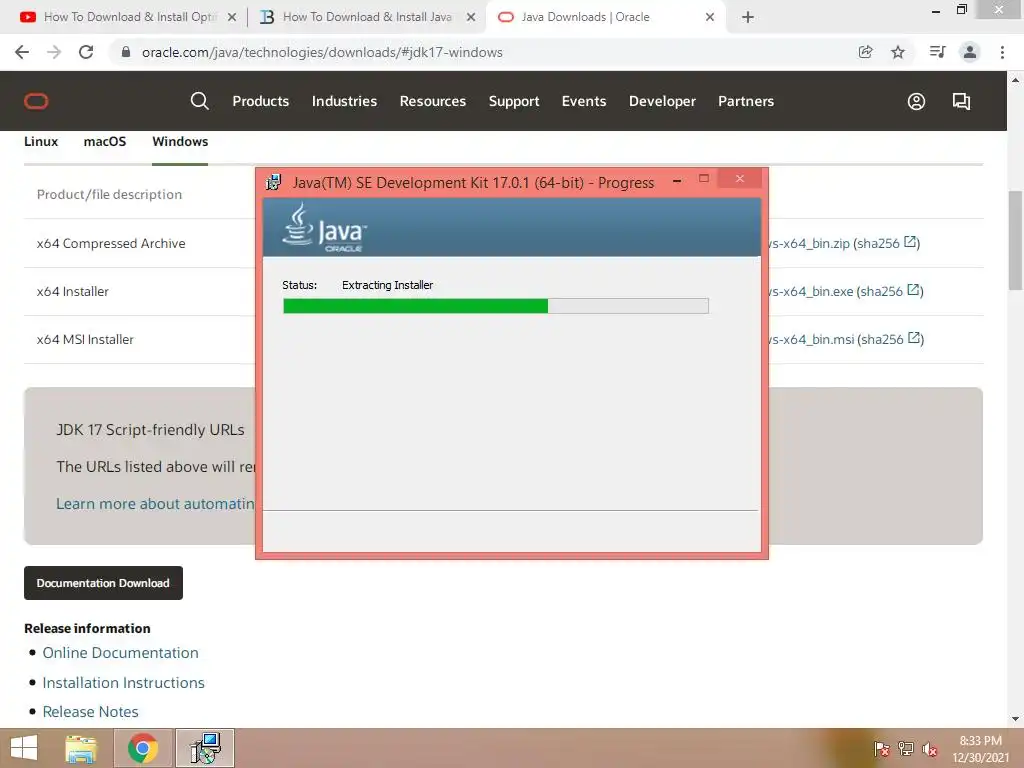Switch to the second How To Download Java tab
Image resolution: width=1024 pixels, height=768 pixels.
point(366,17)
